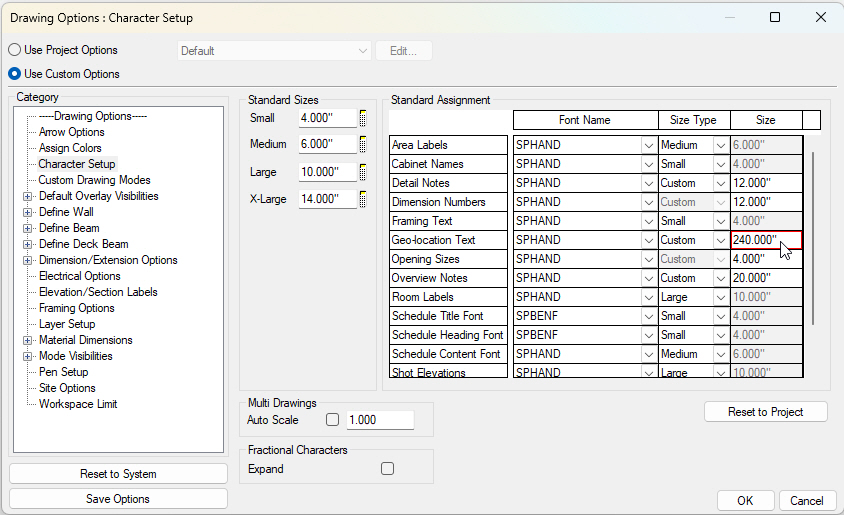
Task: Open calculator icon beside Small size field
Action: (363, 118)
